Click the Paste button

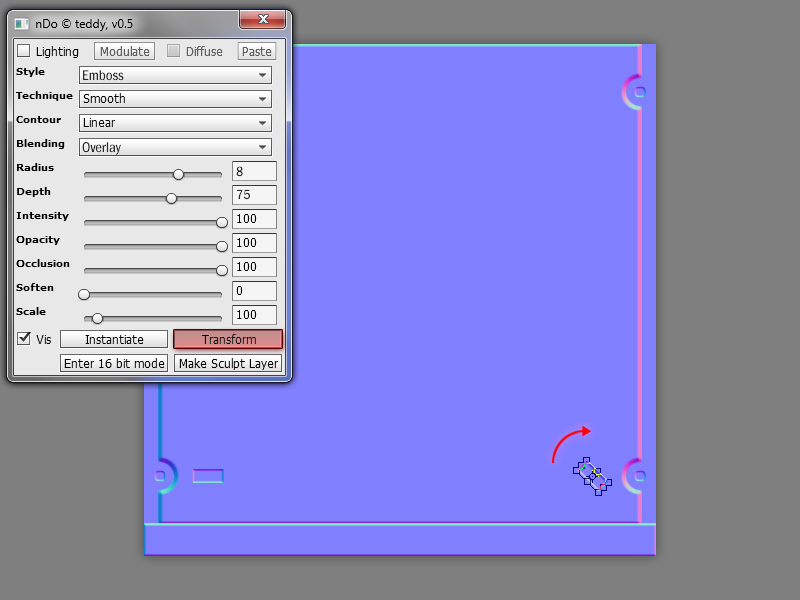click(x=257, y=51)
